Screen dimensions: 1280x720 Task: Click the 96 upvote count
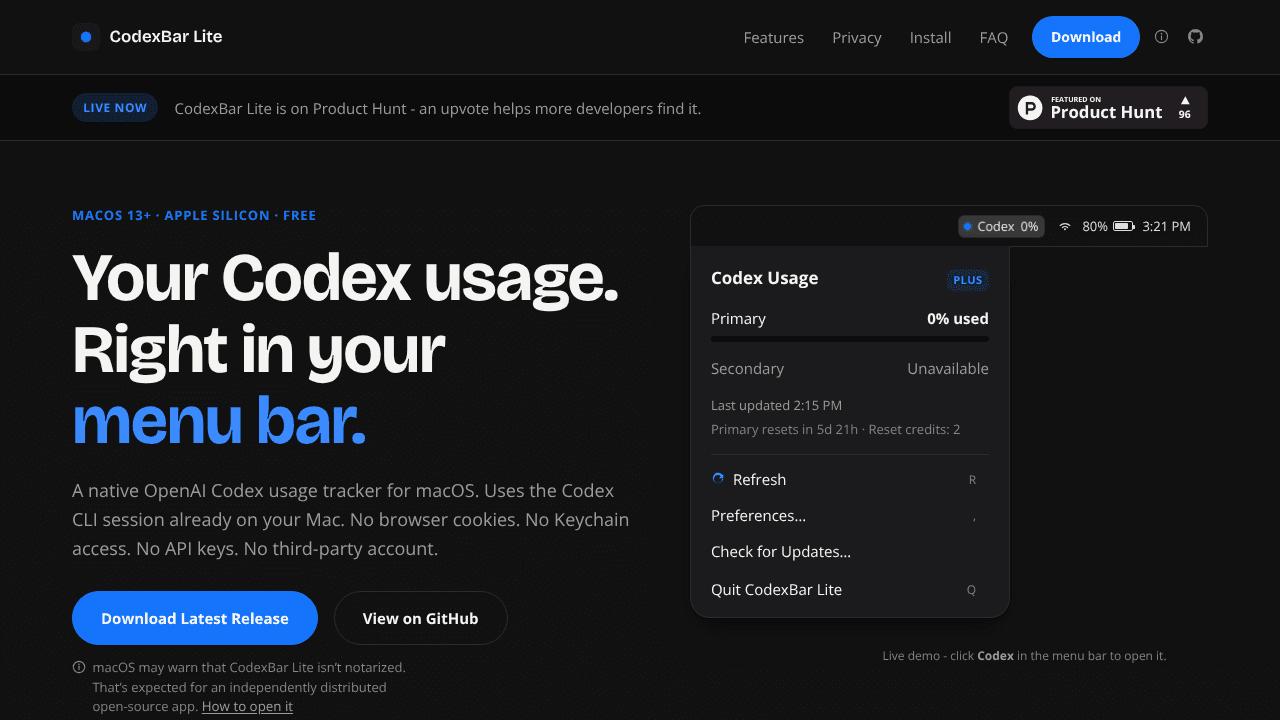click(x=1185, y=115)
